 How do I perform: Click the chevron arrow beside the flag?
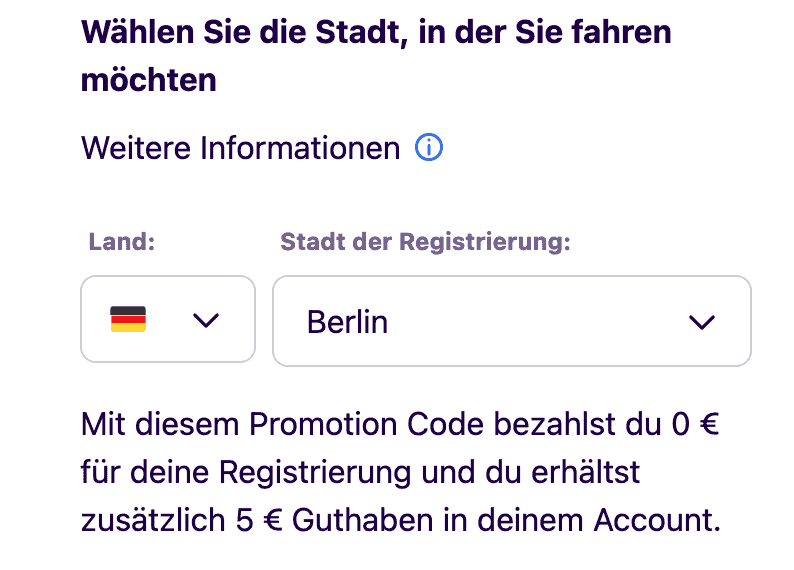[205, 320]
